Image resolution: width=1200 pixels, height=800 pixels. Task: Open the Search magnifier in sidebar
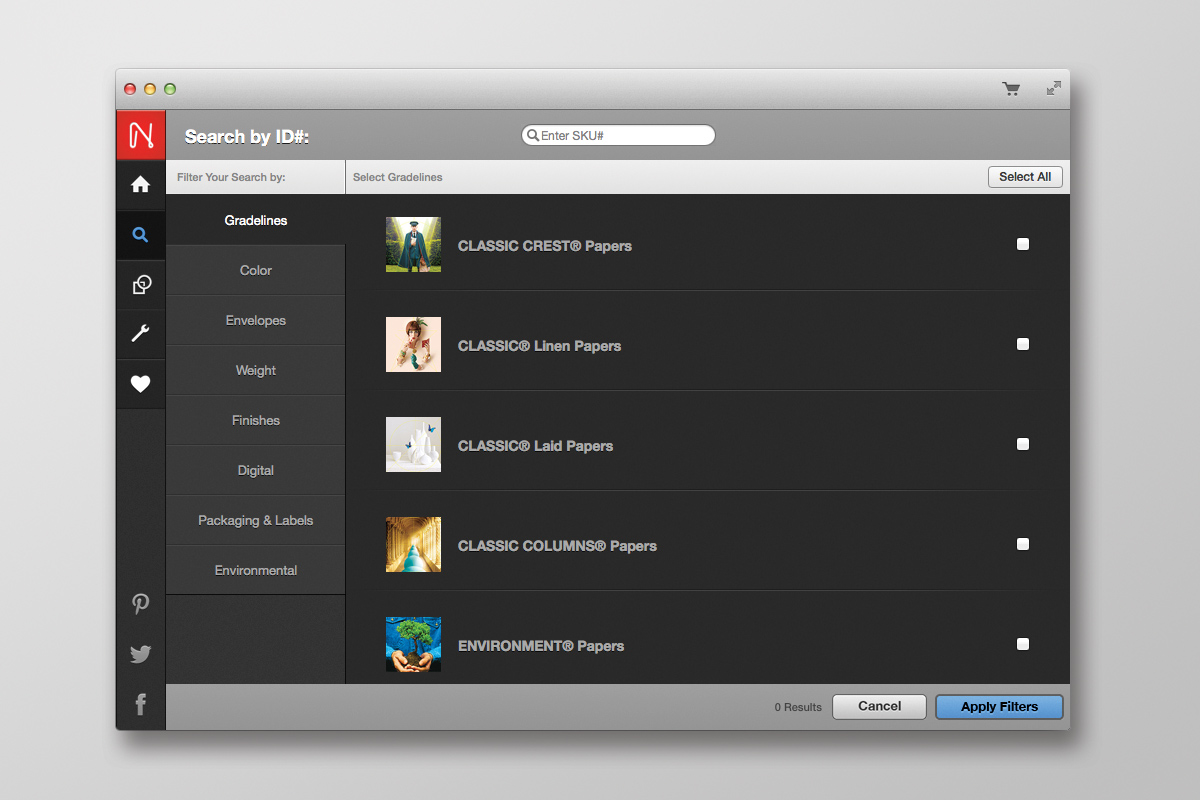(x=141, y=235)
